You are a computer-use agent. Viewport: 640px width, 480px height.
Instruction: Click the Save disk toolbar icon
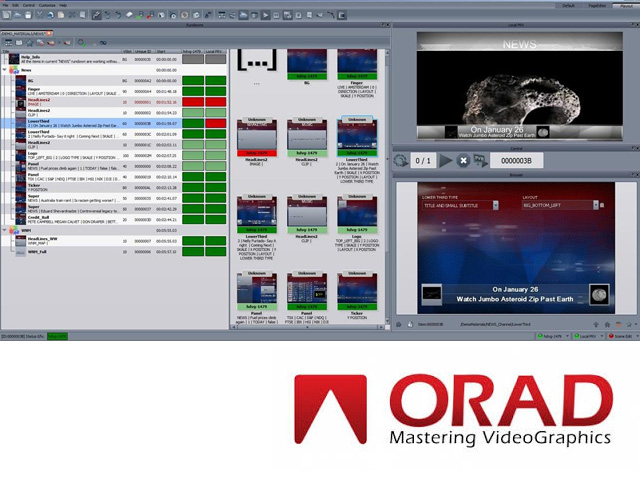click(x=28, y=16)
